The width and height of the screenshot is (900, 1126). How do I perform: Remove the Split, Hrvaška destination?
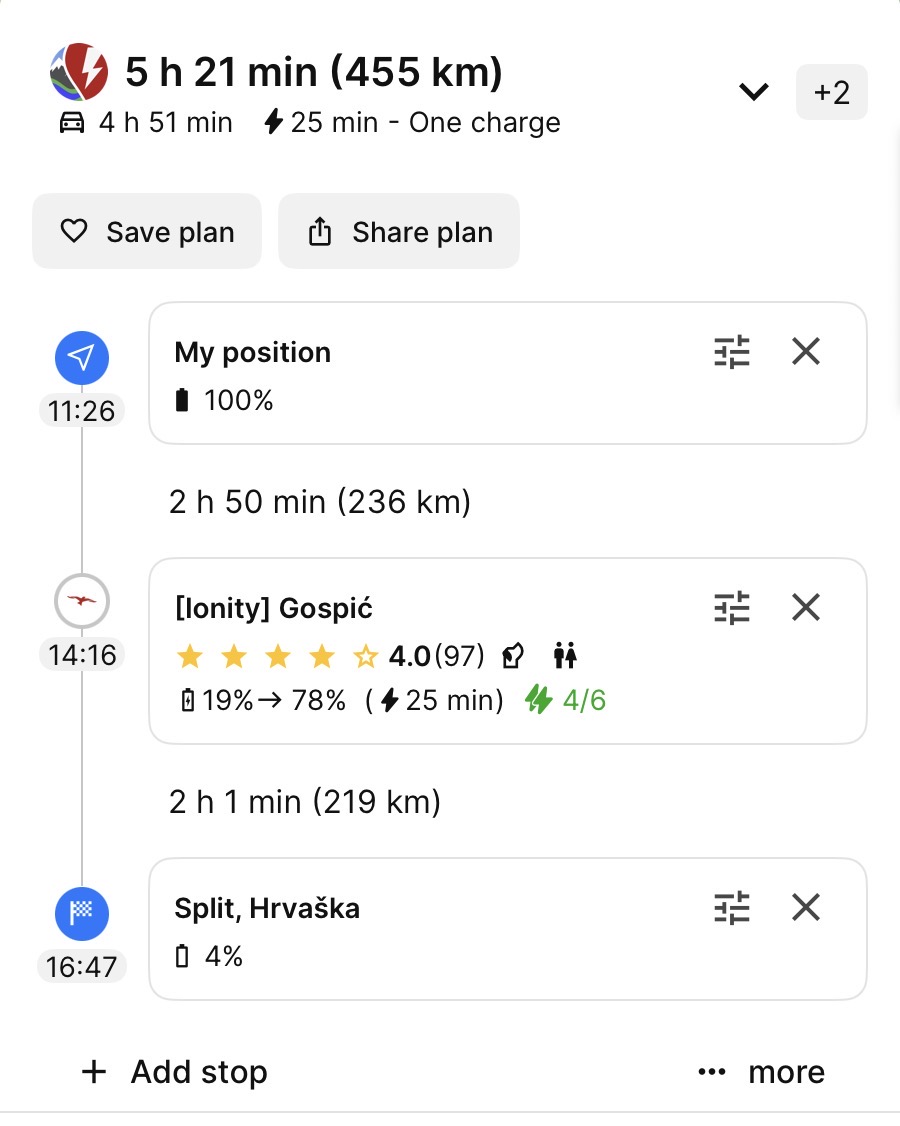806,908
